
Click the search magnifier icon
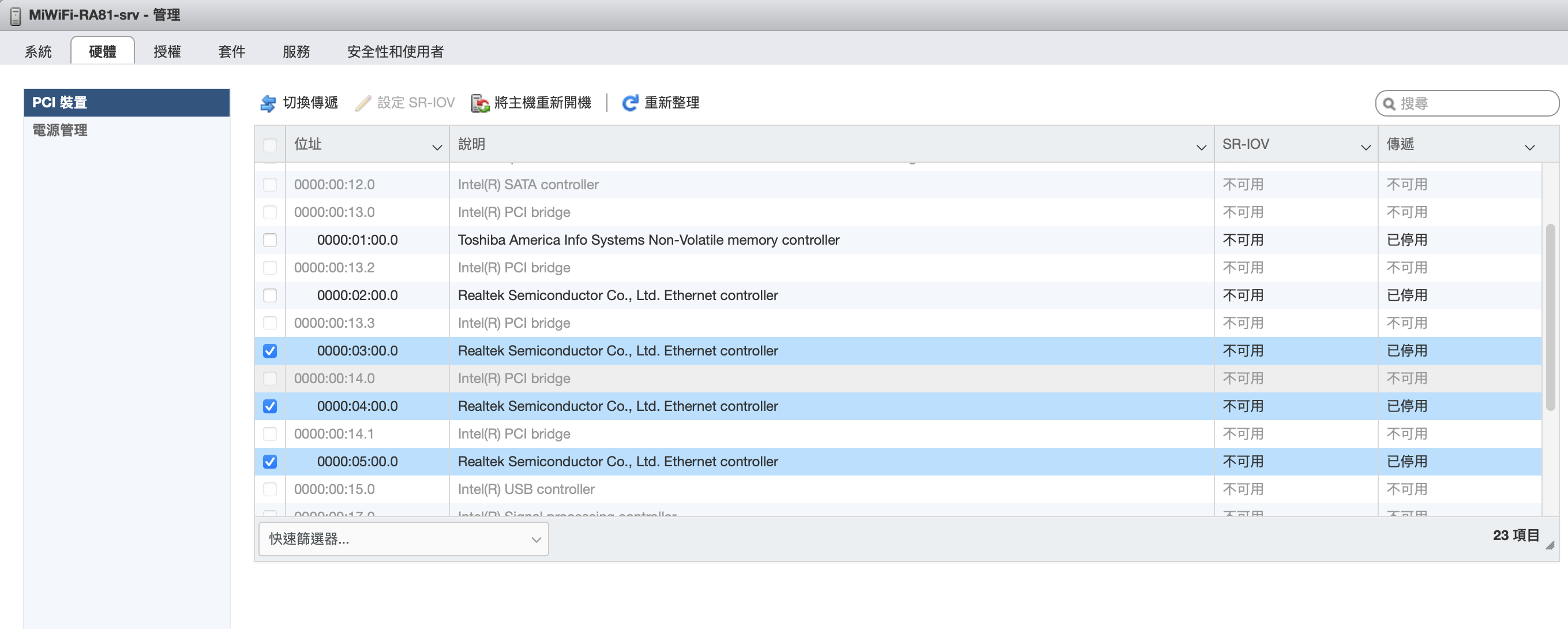click(1389, 103)
